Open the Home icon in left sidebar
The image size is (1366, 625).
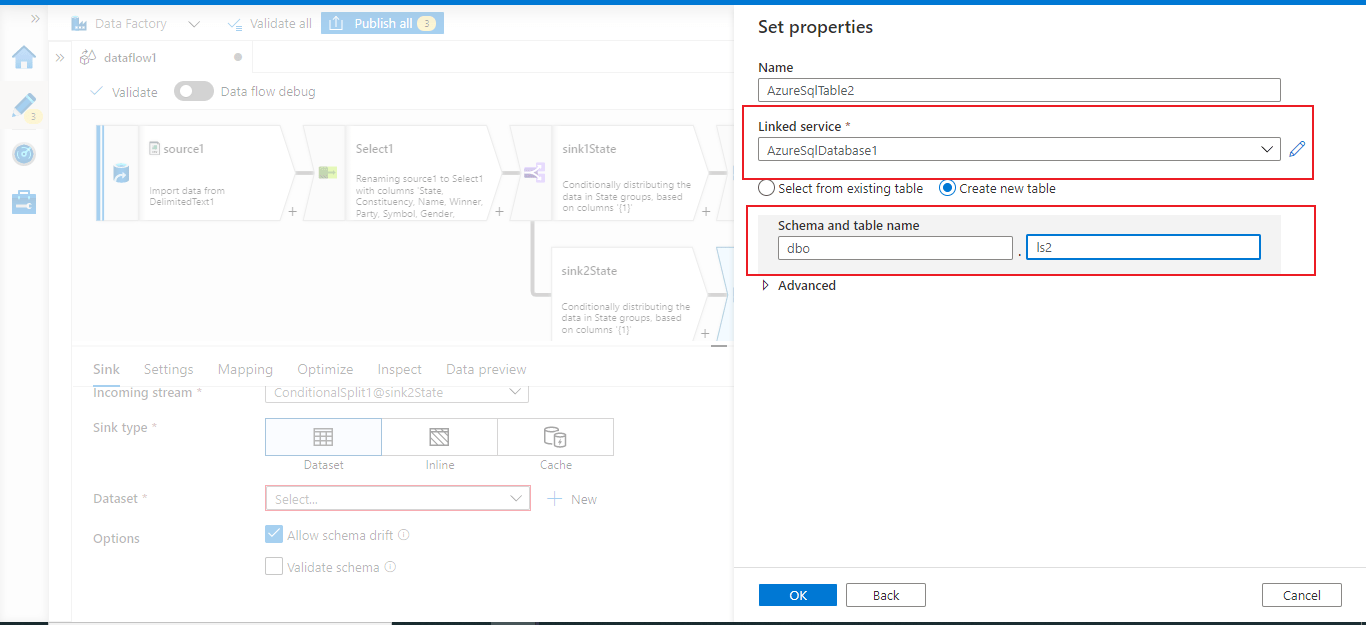pos(24,57)
